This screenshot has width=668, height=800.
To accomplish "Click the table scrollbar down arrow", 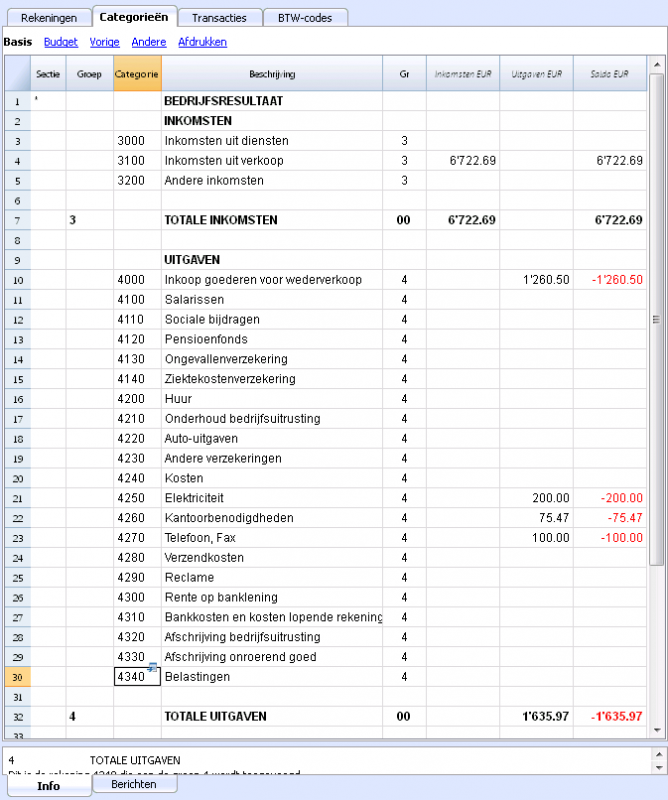I will 657,730.
